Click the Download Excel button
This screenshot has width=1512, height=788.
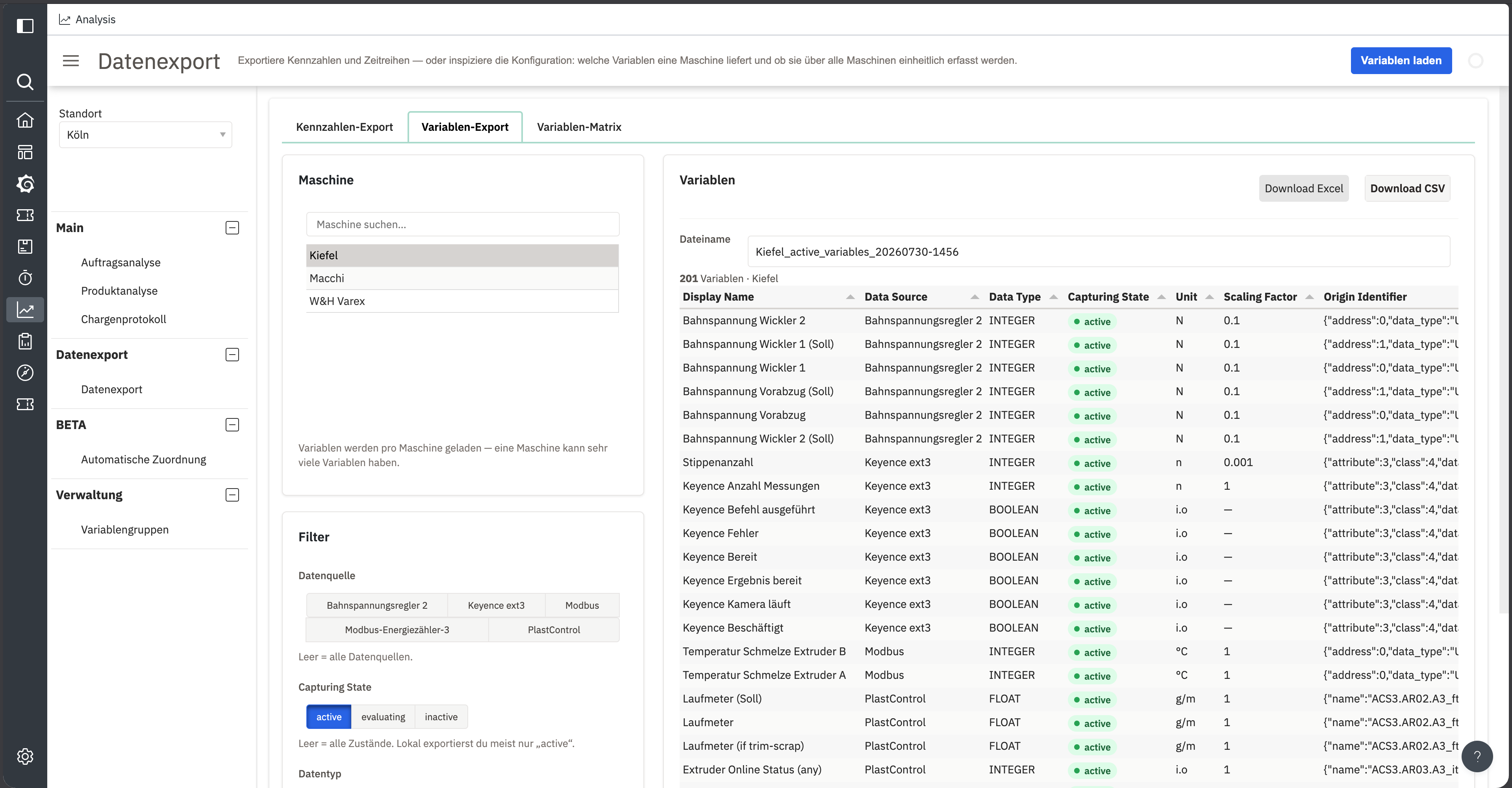point(1304,188)
